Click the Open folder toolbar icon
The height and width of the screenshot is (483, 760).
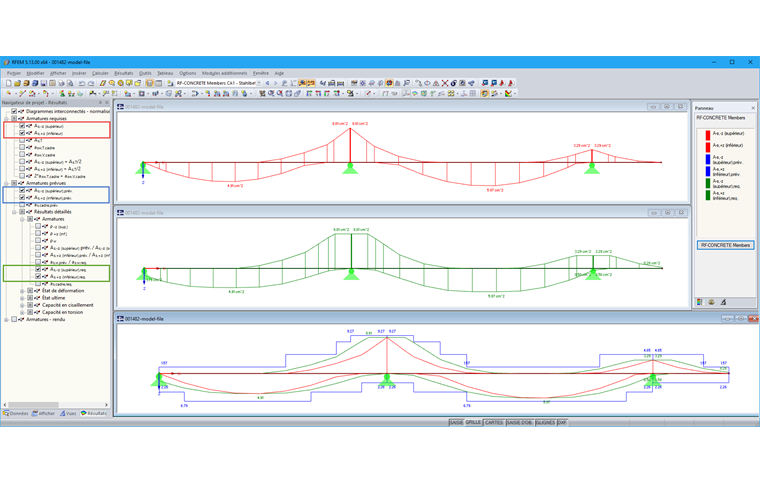click(17, 83)
